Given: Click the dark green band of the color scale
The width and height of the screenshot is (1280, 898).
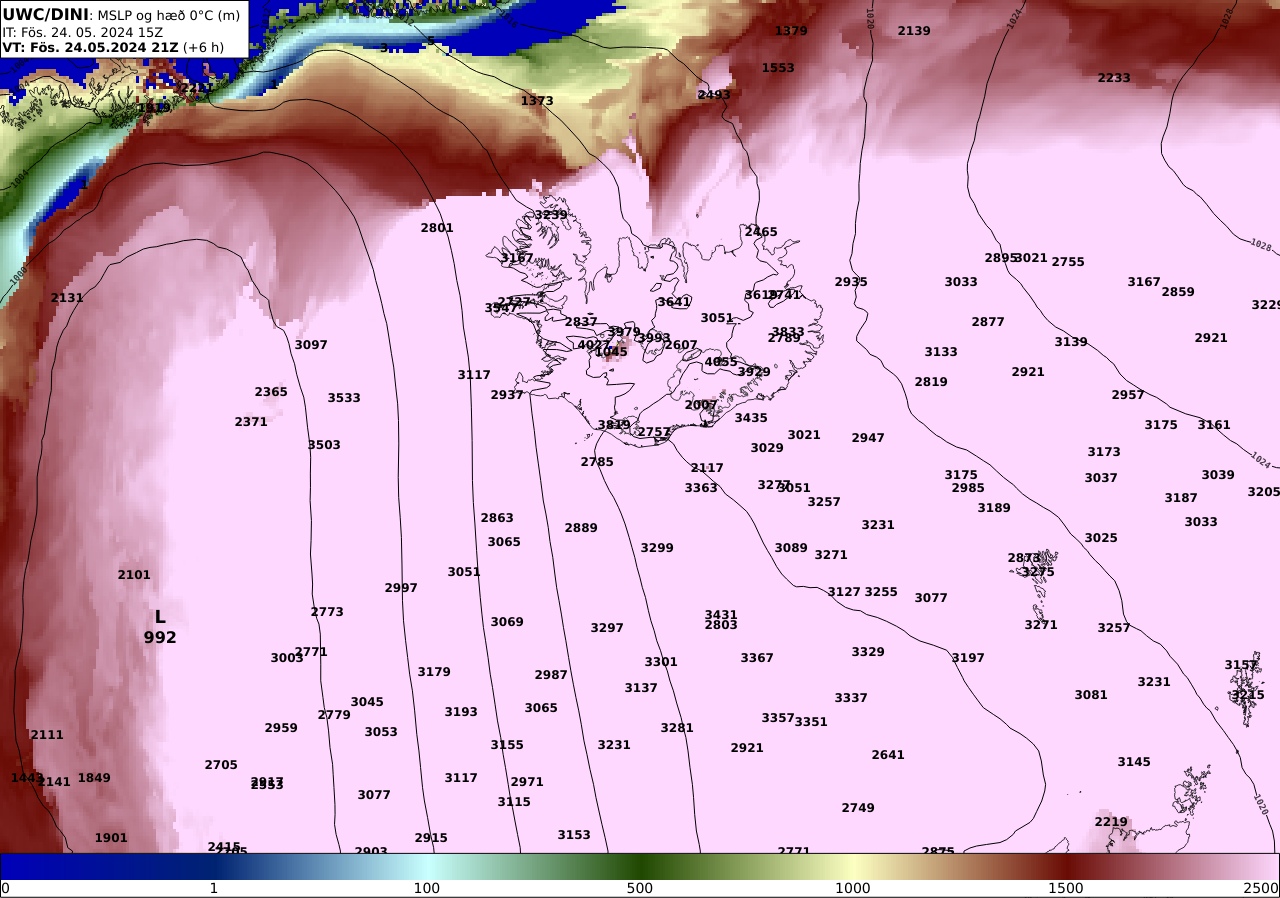Looking at the screenshot, I should coord(640,866).
